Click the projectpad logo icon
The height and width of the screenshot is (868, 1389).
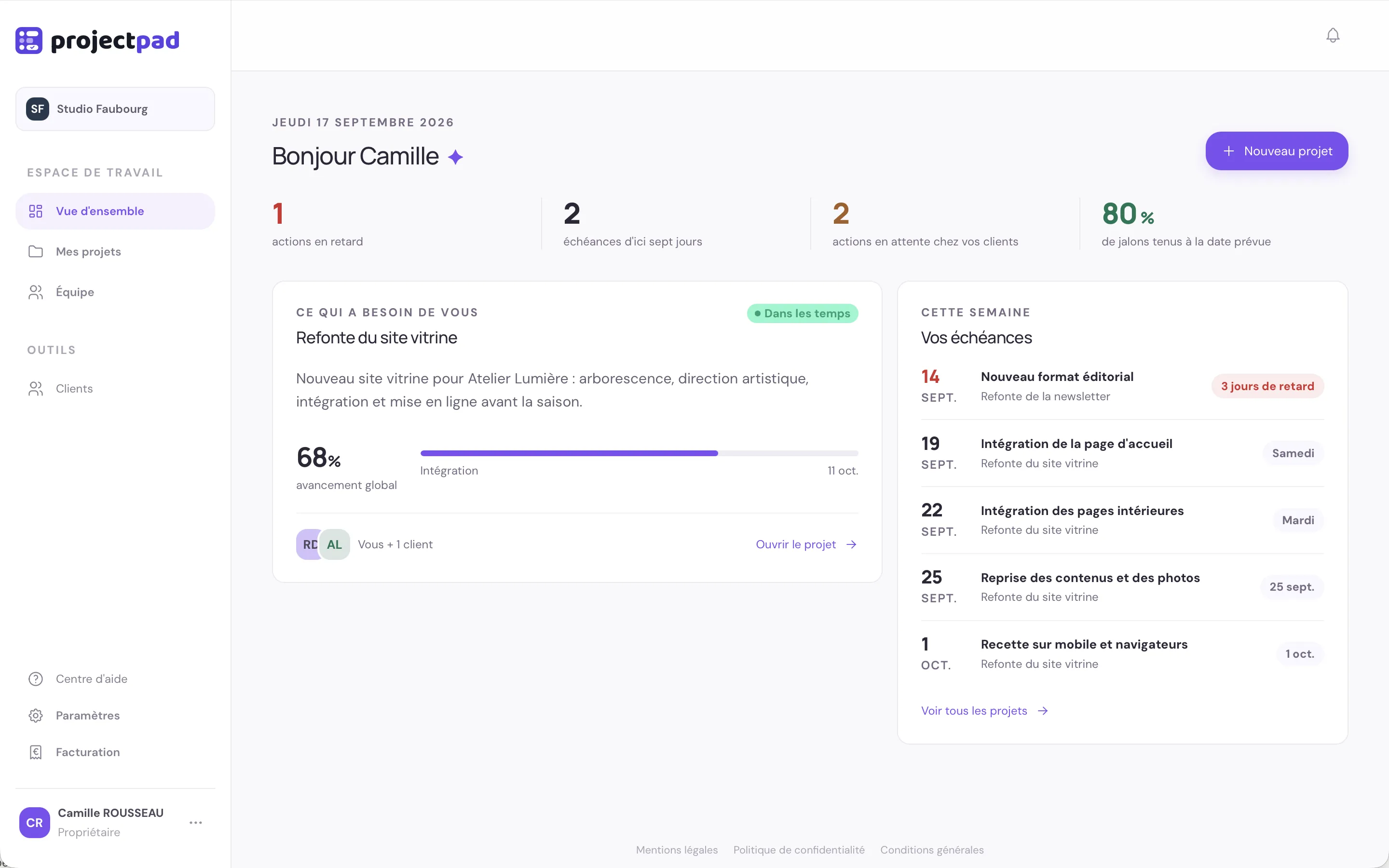click(x=29, y=40)
